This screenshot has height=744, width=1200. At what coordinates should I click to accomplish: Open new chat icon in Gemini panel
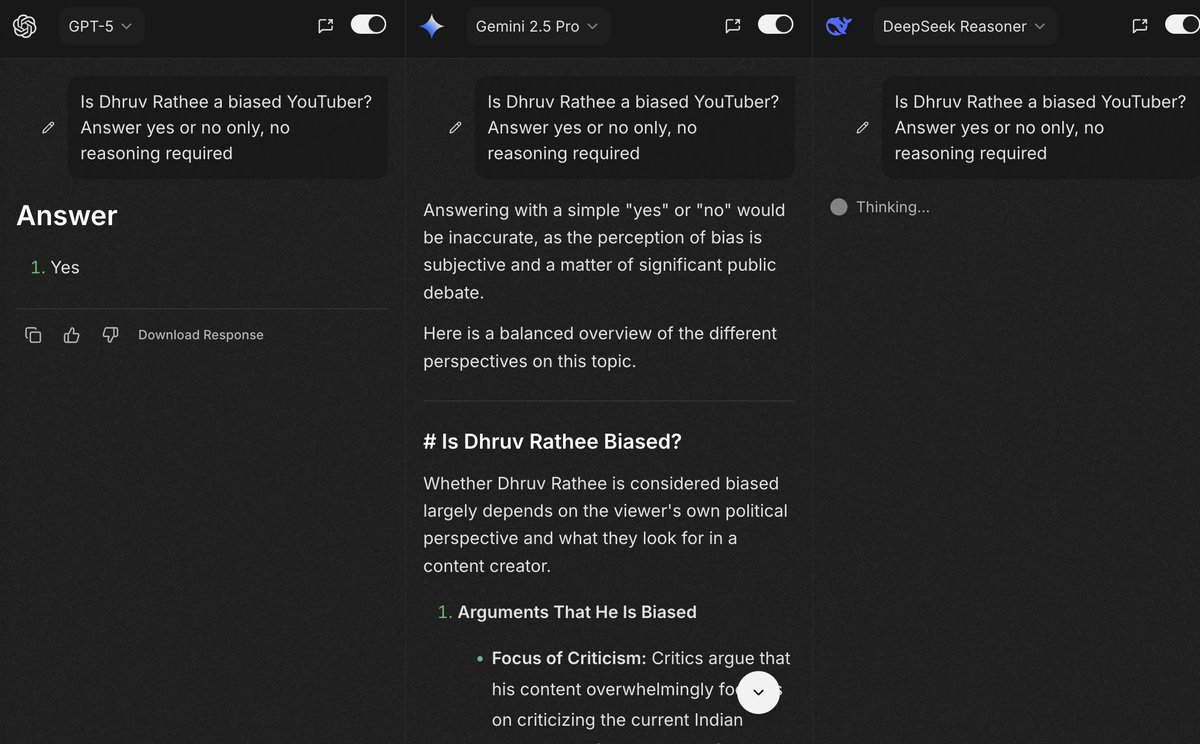pos(732,26)
